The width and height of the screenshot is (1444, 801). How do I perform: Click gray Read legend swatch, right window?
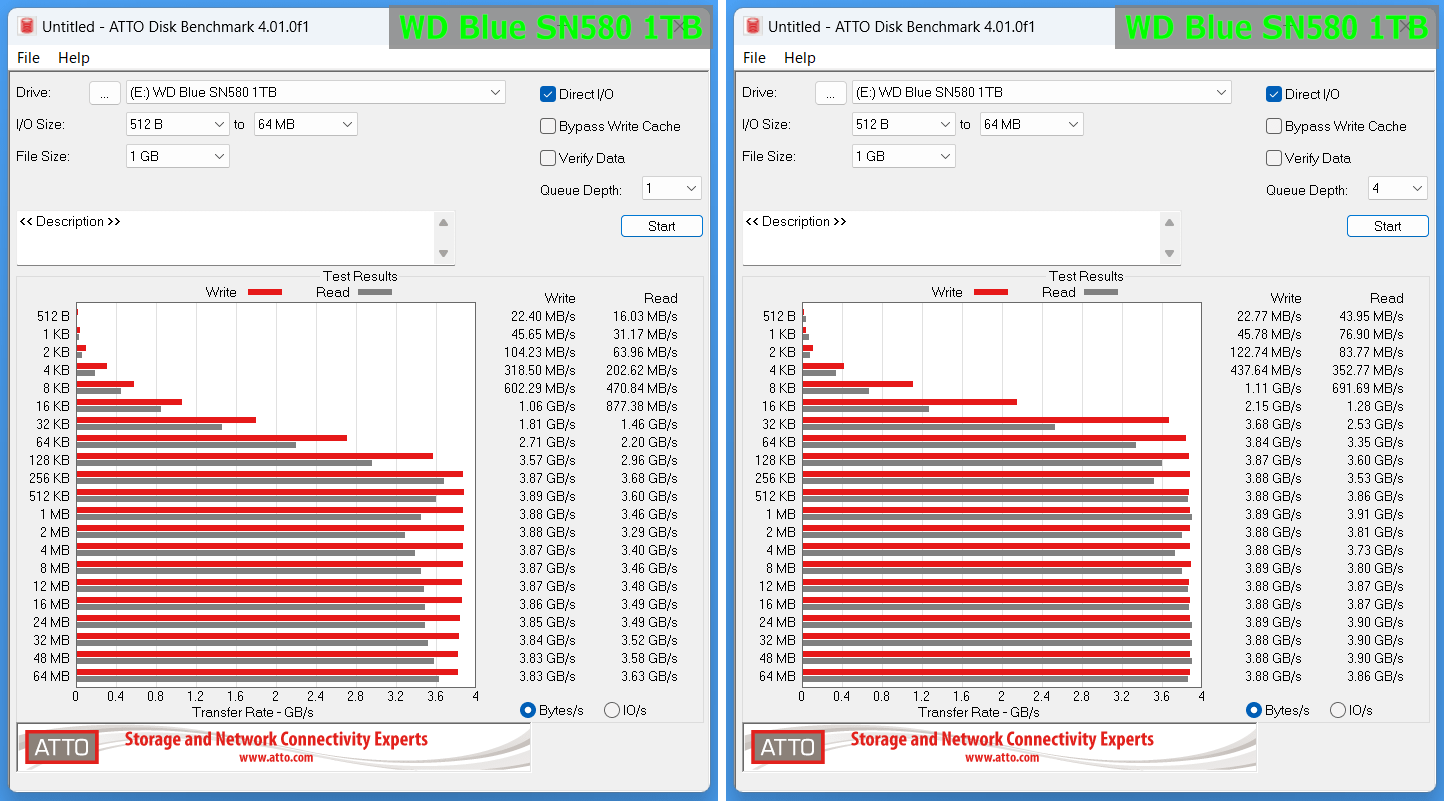(1101, 292)
